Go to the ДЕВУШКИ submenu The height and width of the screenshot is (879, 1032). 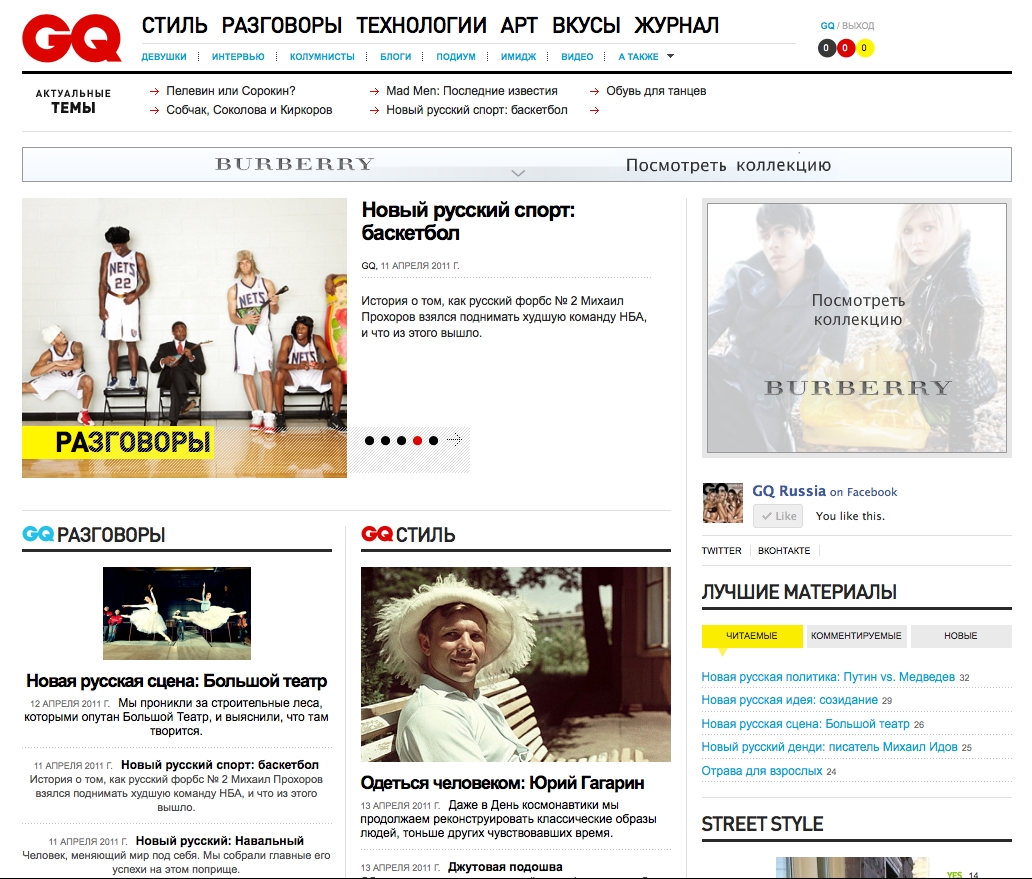point(164,57)
